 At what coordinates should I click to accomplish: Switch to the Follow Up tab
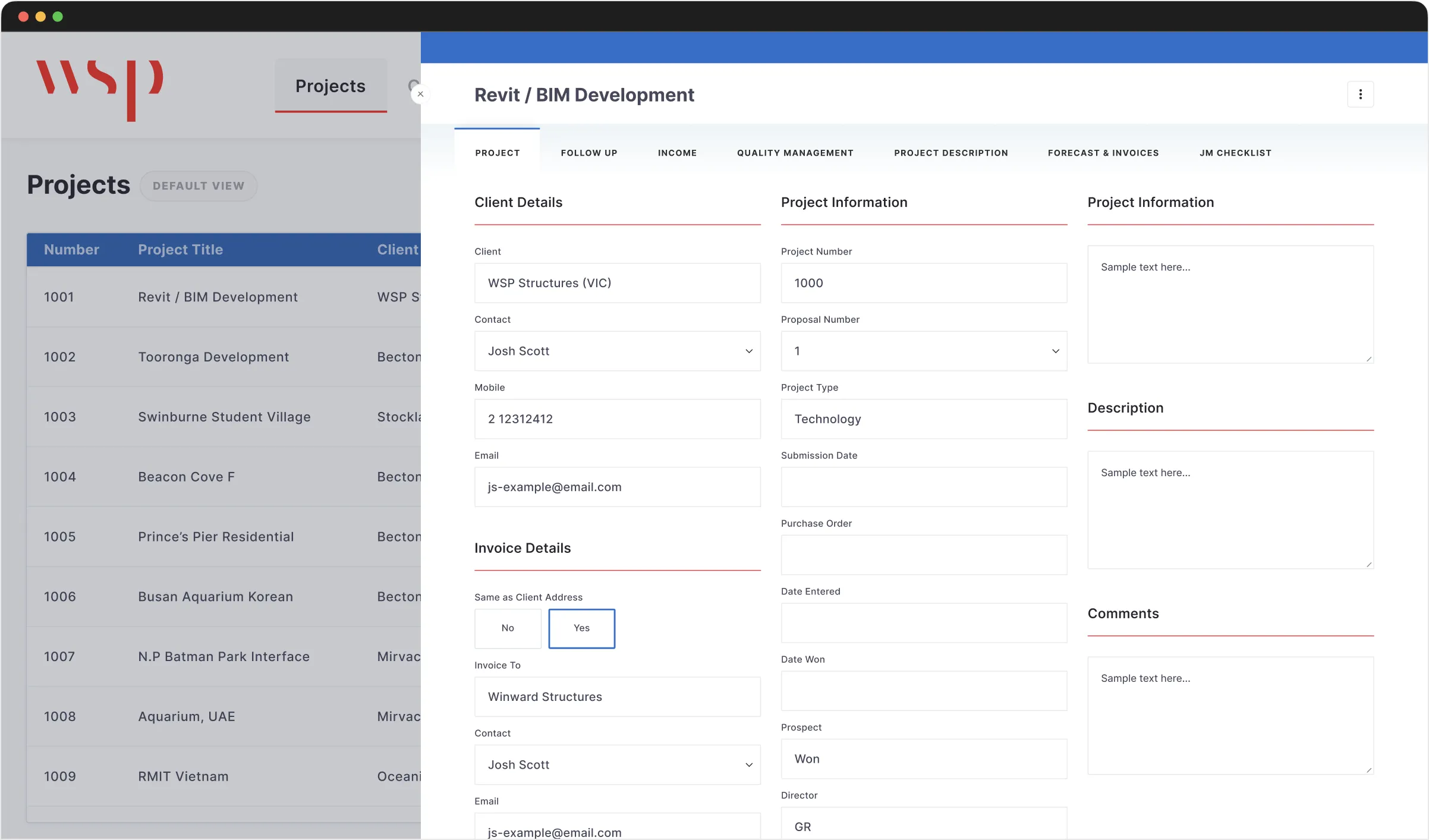point(588,153)
